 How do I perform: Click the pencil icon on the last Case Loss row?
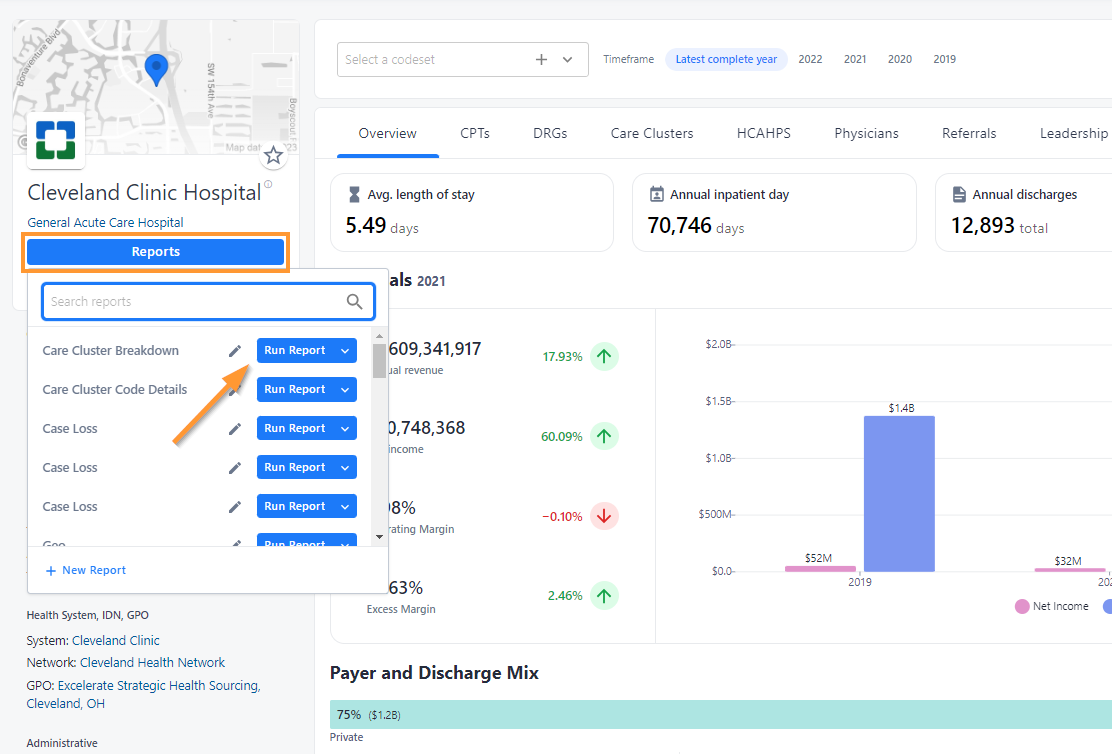pyautogui.click(x=235, y=506)
